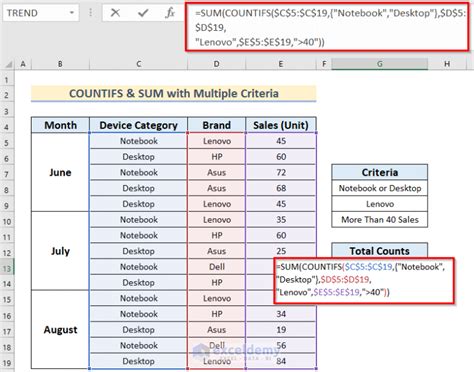Click the 'Month' header cell
Image resolution: width=474 pixels, height=372 pixels.
click(60, 125)
